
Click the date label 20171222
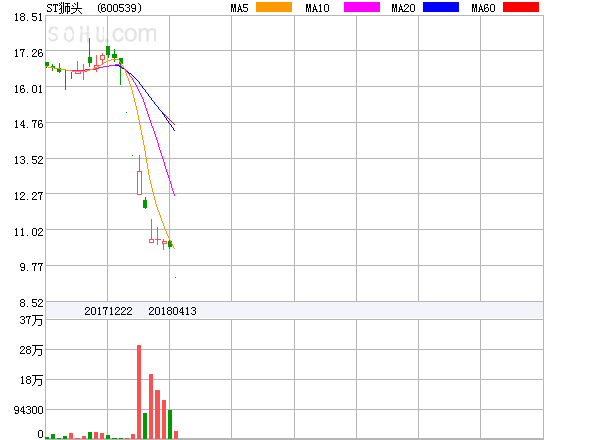tap(108, 311)
